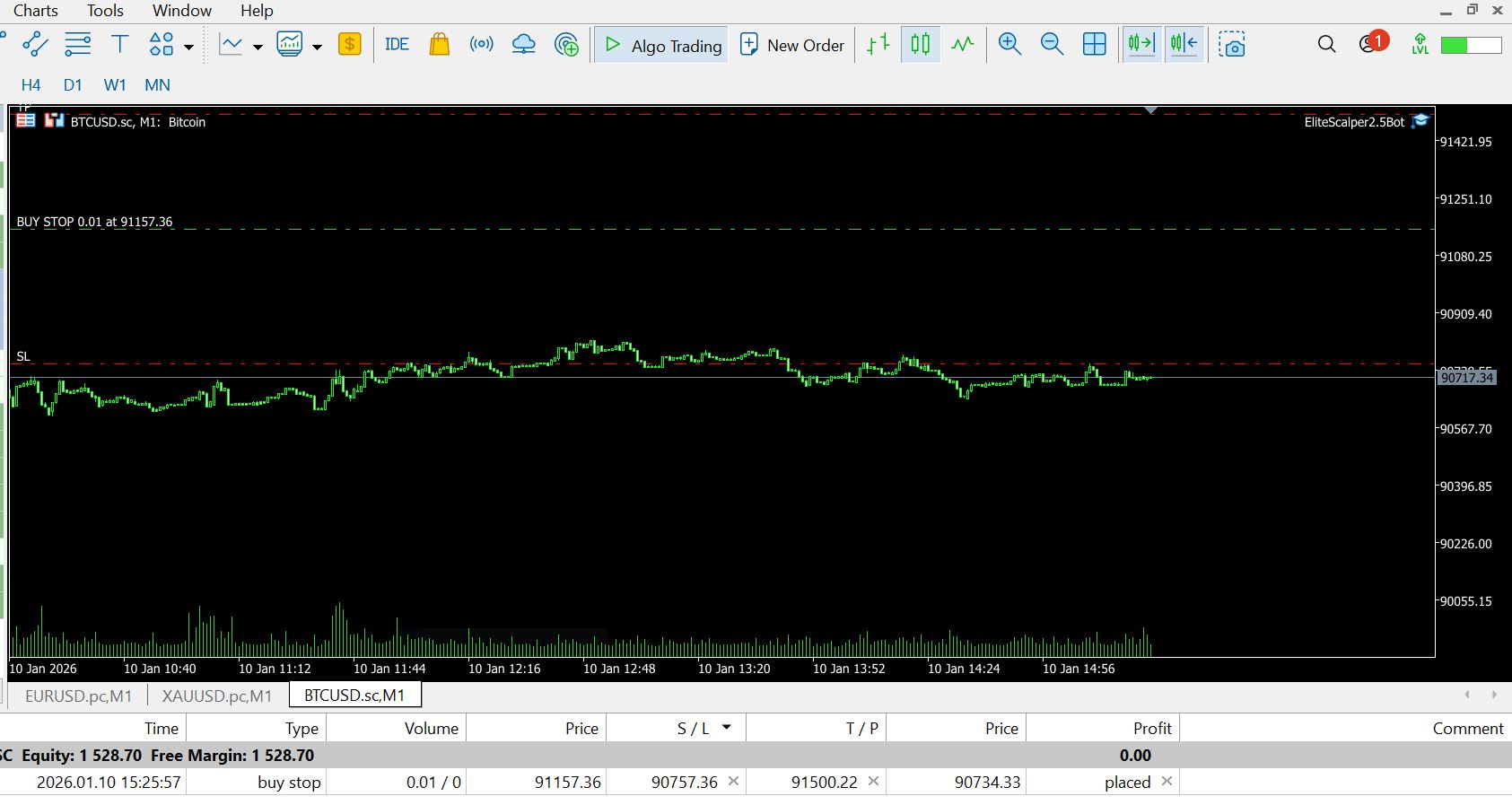The height and width of the screenshot is (805, 1512).
Task: Click the Zoom Out magnifier icon
Action: [x=1052, y=45]
